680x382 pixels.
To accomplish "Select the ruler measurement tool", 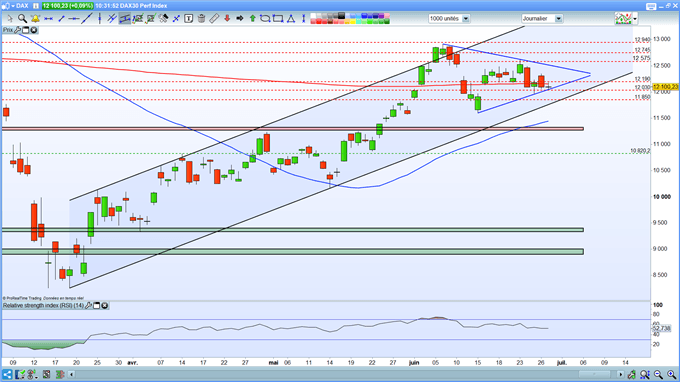I will (214, 19).
